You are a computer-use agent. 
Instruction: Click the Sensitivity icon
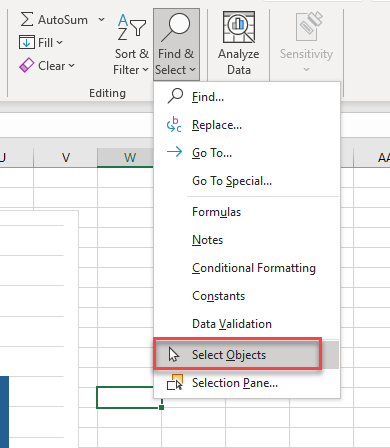pyautogui.click(x=308, y=26)
